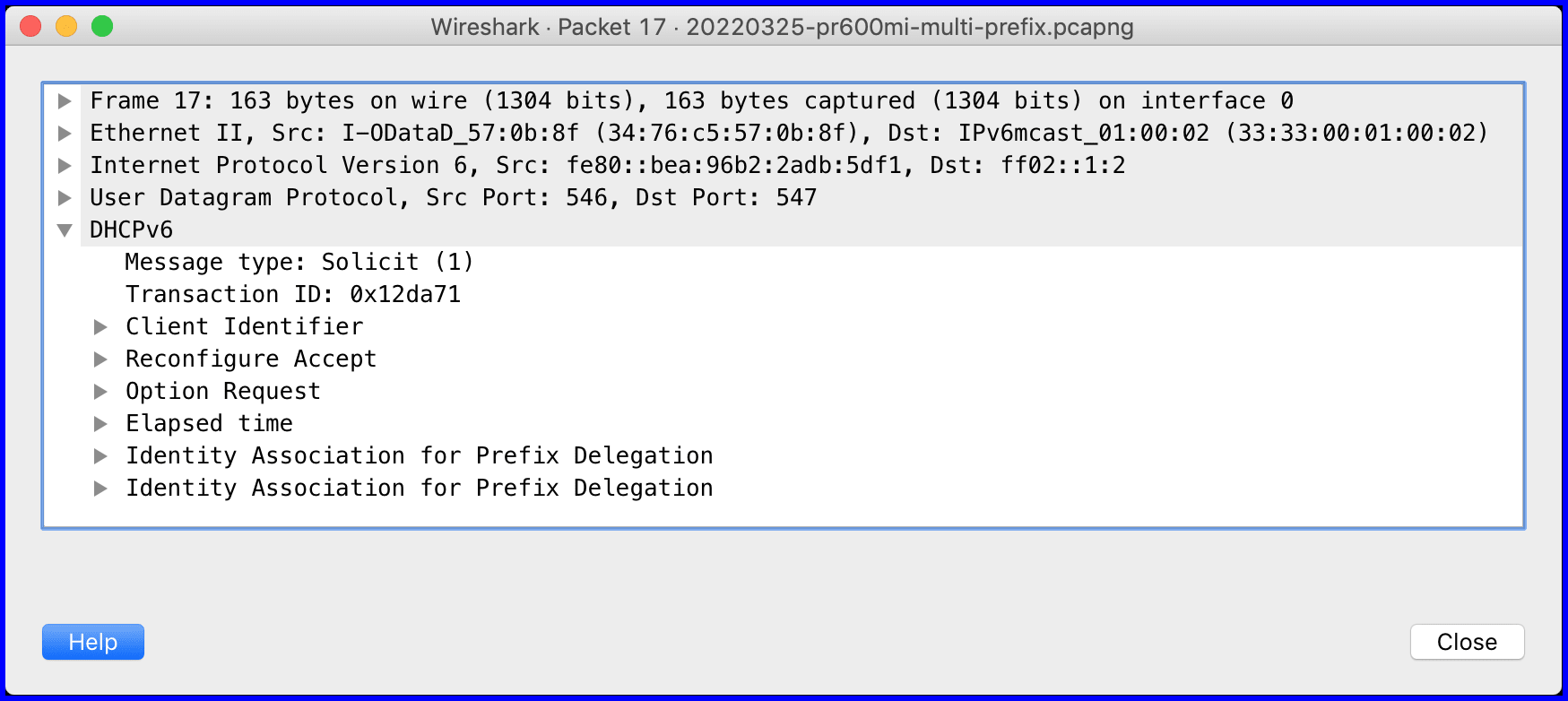1568x701 pixels.
Task: Collapse the DHCPv6 section triangle
Action: tap(65, 230)
